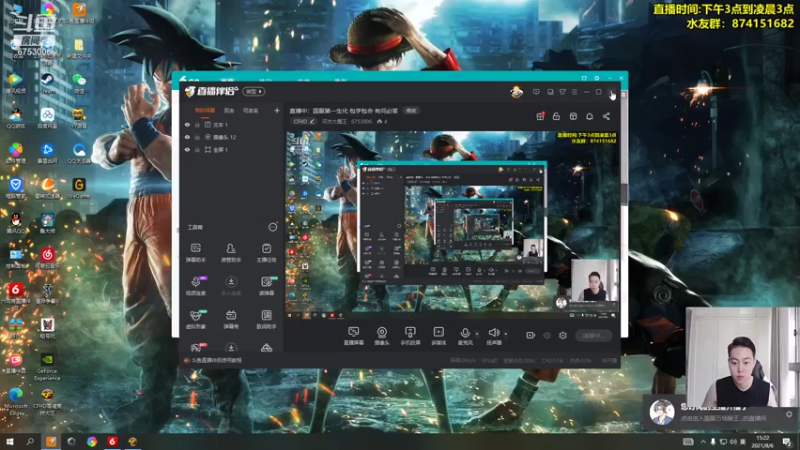Image resolution: width=800 pixels, height=450 pixels.
Task: Click the 直播中 streaming status button
Action: coord(593,335)
